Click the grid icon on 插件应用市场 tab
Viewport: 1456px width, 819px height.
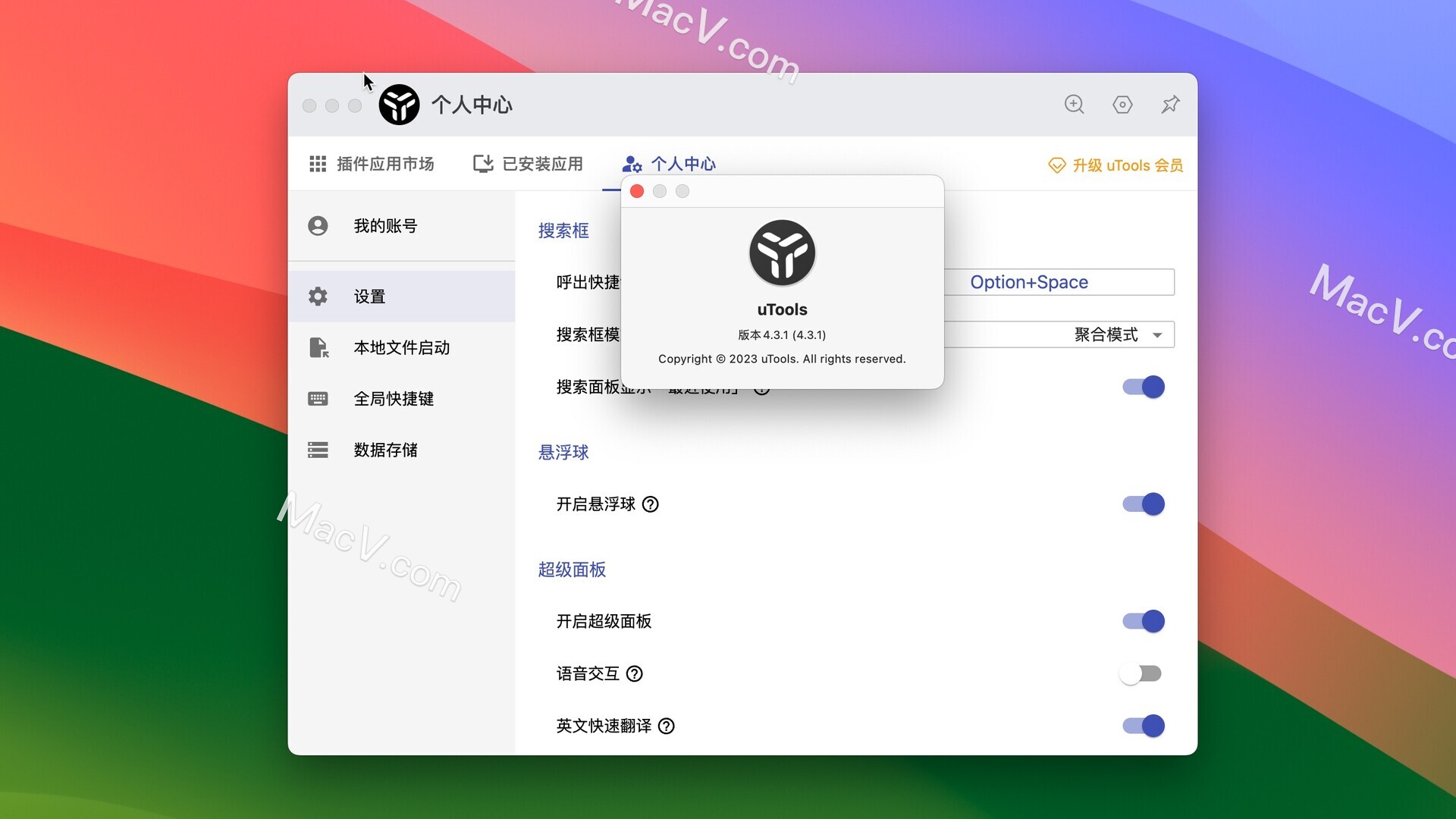click(318, 164)
